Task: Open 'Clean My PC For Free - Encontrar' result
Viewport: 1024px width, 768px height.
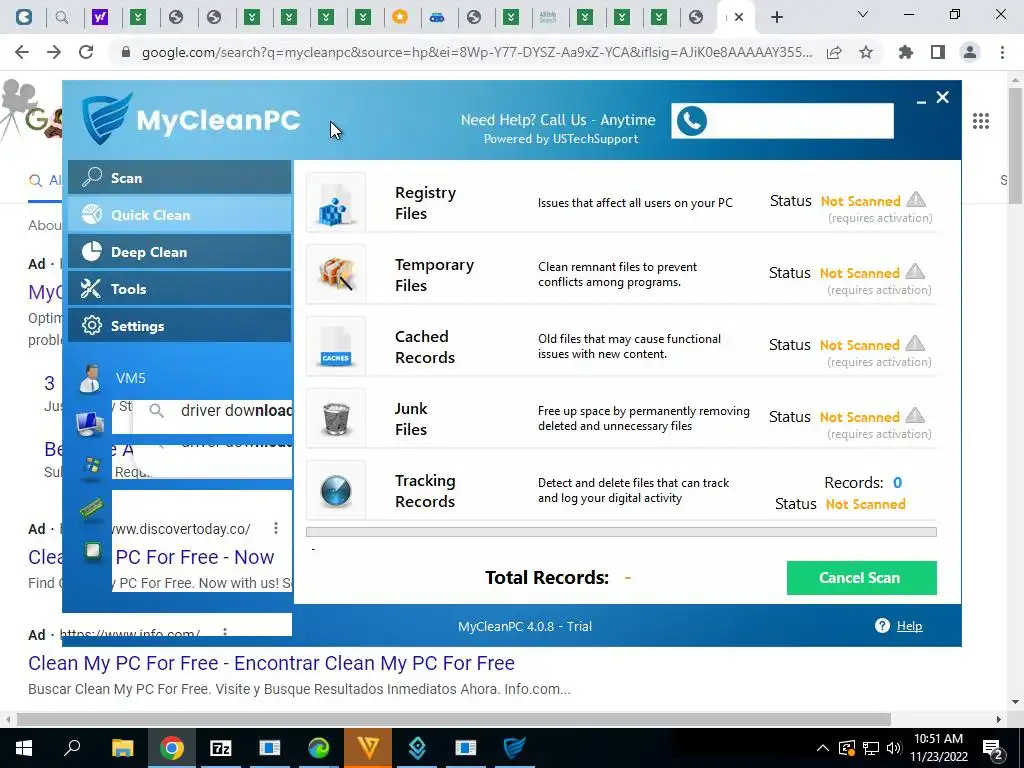Action: click(x=271, y=663)
